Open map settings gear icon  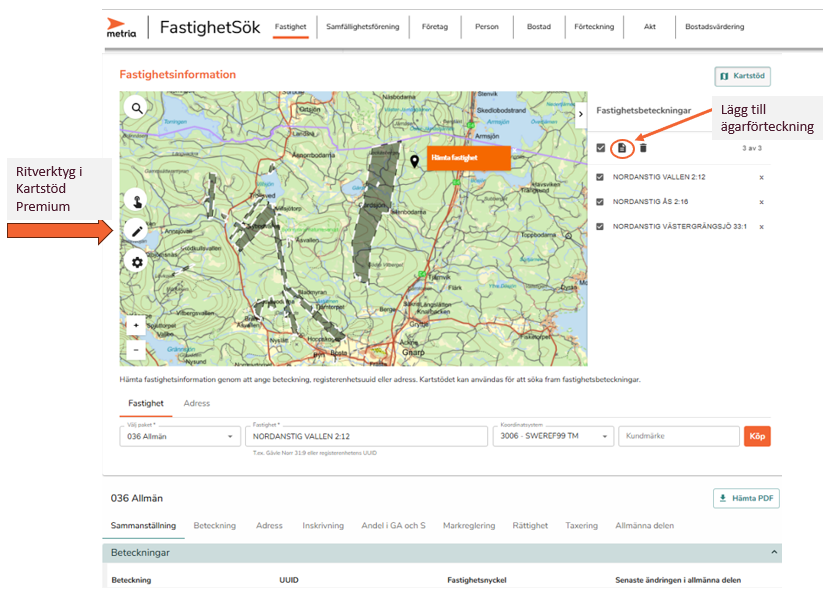coord(137,262)
